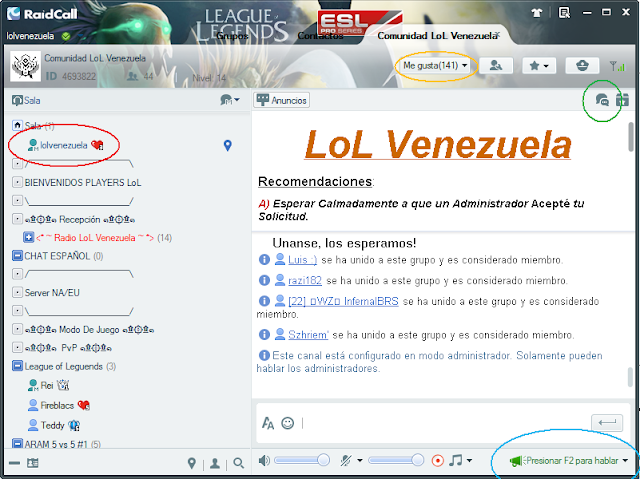The width and height of the screenshot is (640, 479).
Task: Click the search magnifier in bottom toolbar
Action: (238, 463)
